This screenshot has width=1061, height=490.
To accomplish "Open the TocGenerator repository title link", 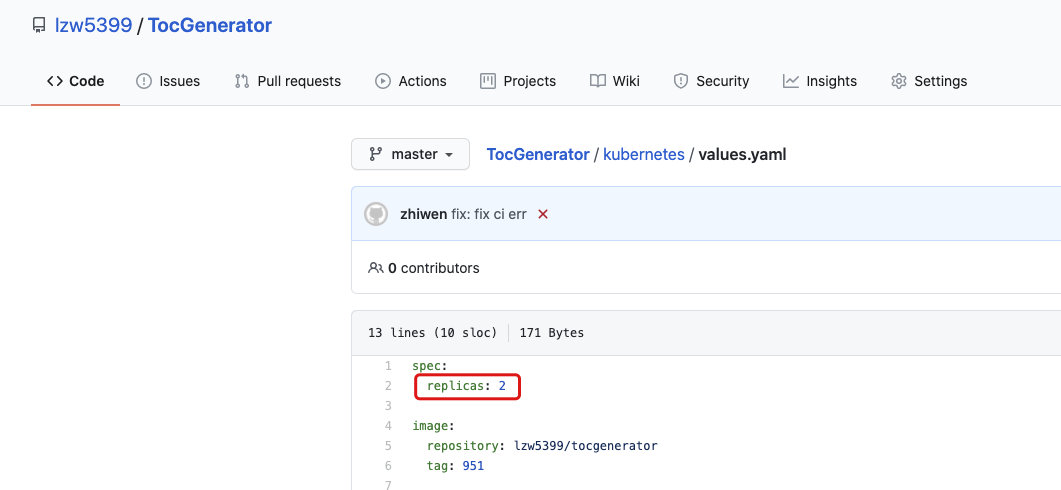I will [210, 26].
